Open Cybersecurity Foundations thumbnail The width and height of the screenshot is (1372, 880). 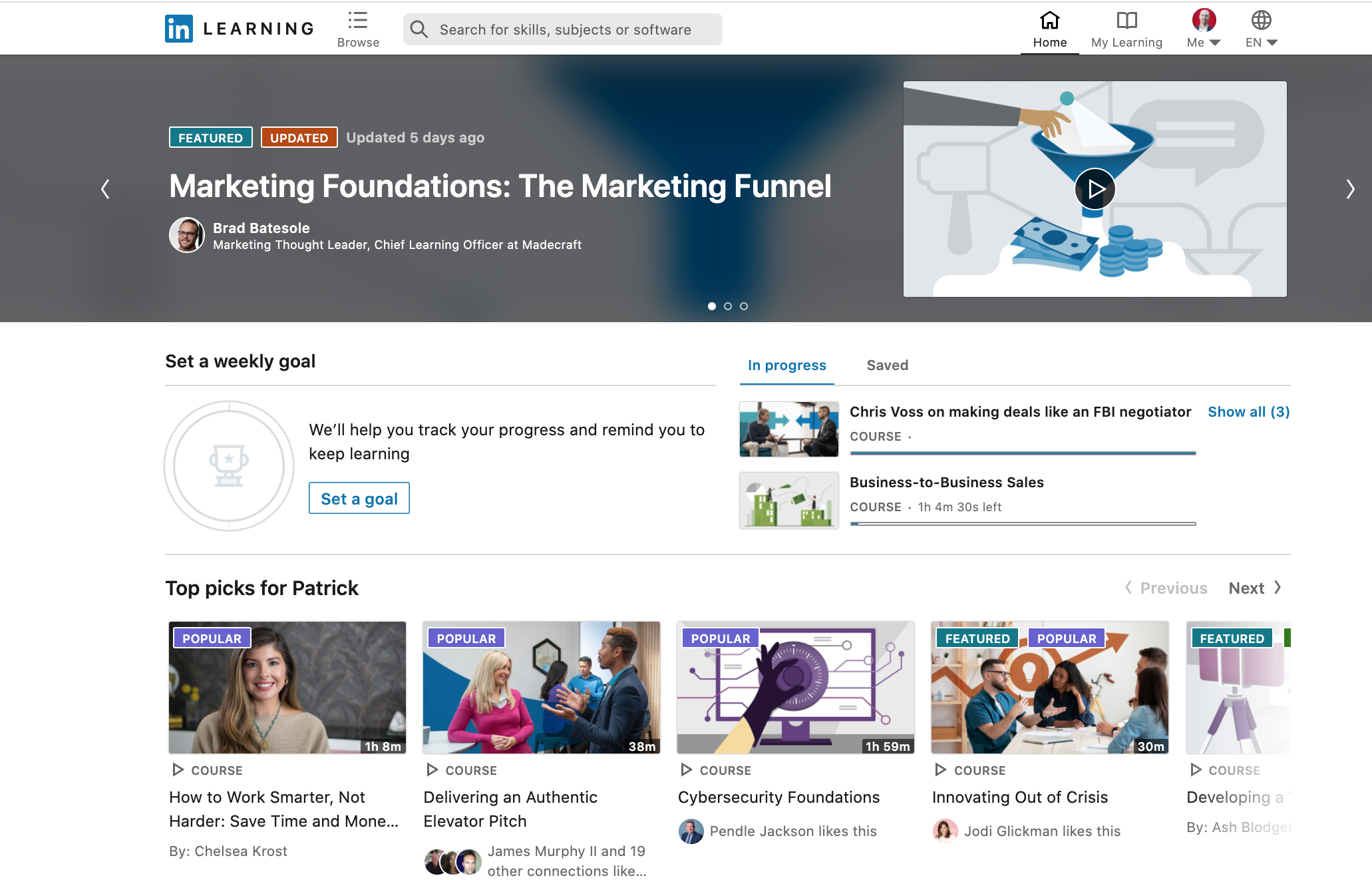click(x=796, y=688)
